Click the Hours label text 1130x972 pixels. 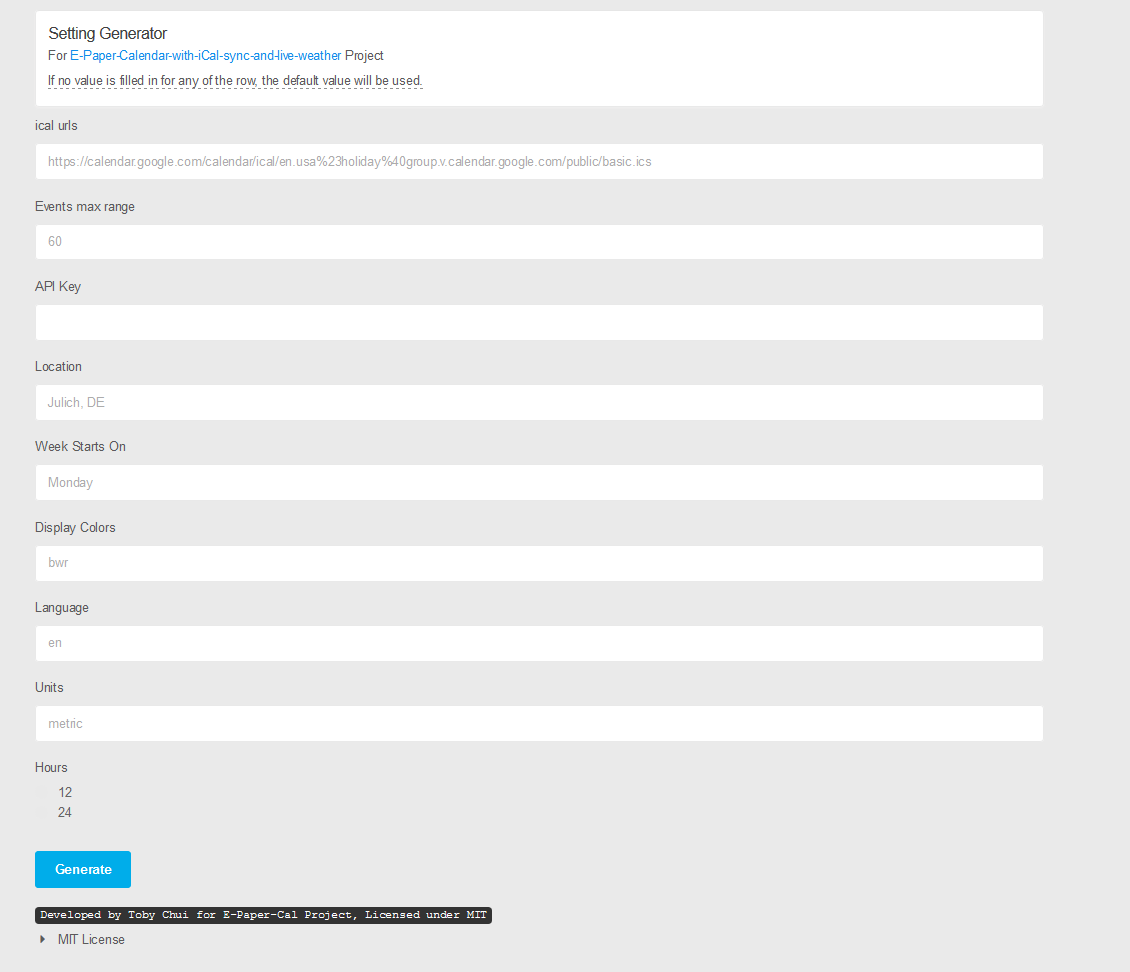click(51, 767)
